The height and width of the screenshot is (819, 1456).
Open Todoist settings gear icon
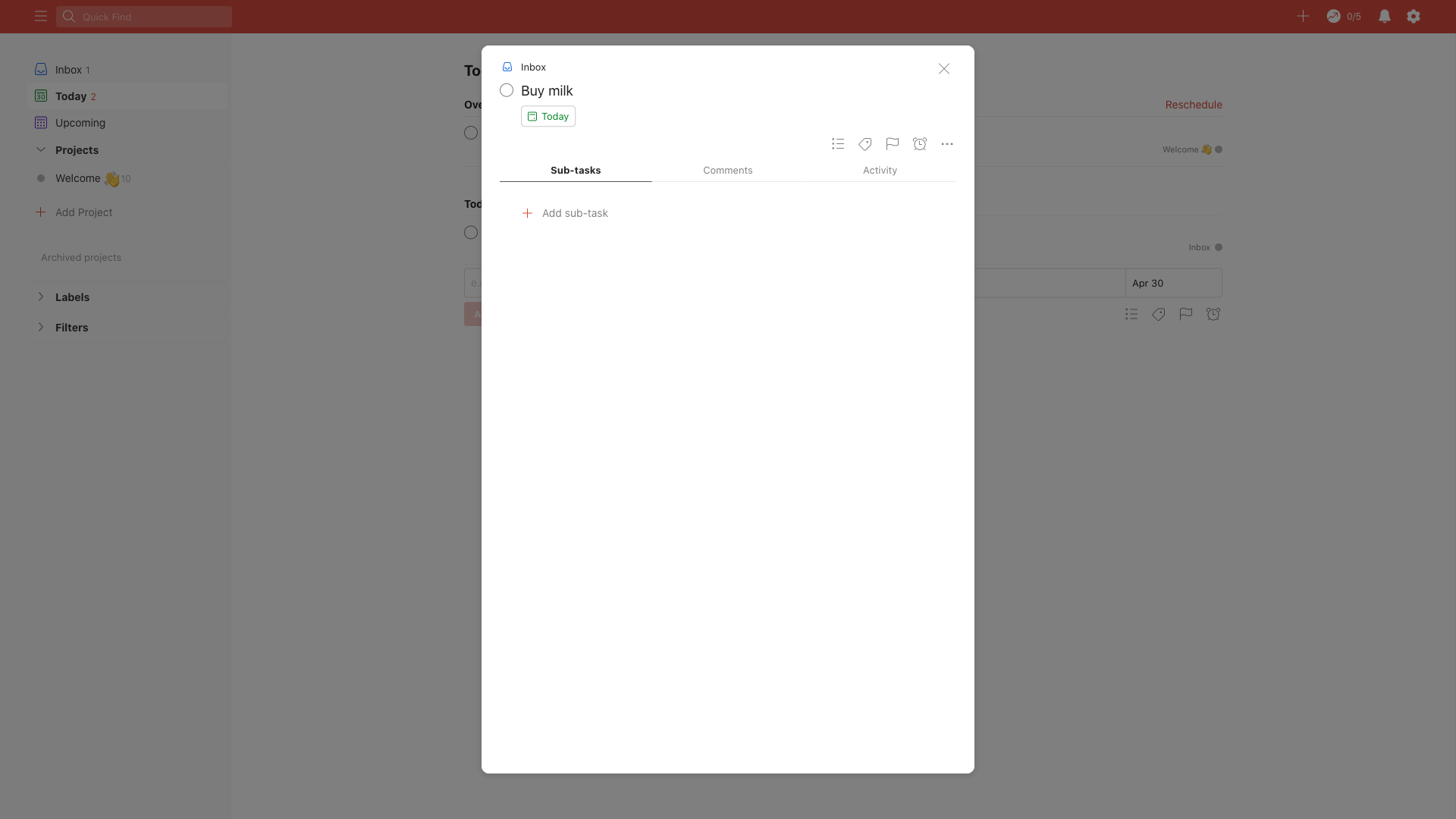click(x=1415, y=16)
